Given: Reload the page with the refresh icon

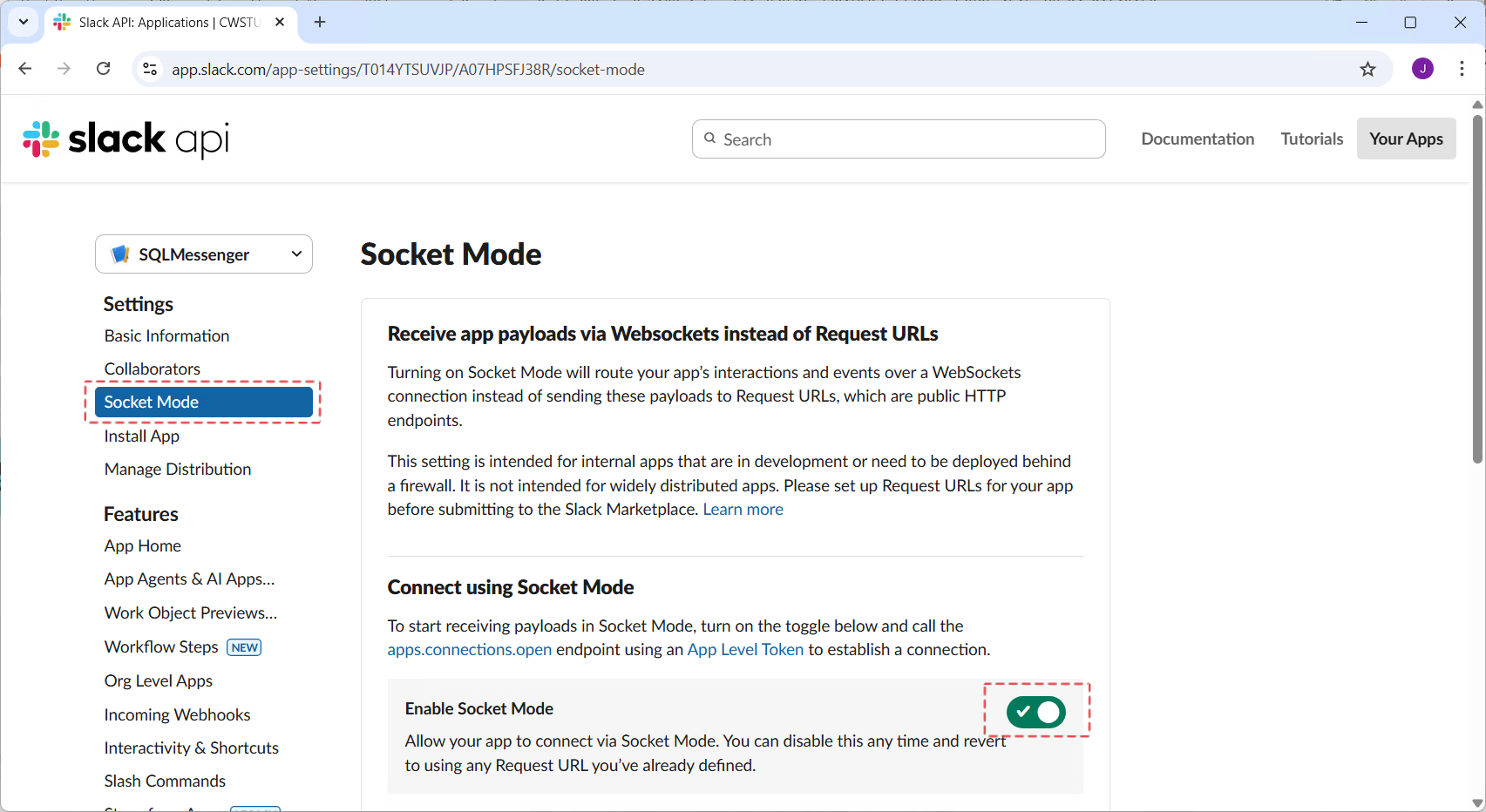Looking at the screenshot, I should (x=103, y=69).
